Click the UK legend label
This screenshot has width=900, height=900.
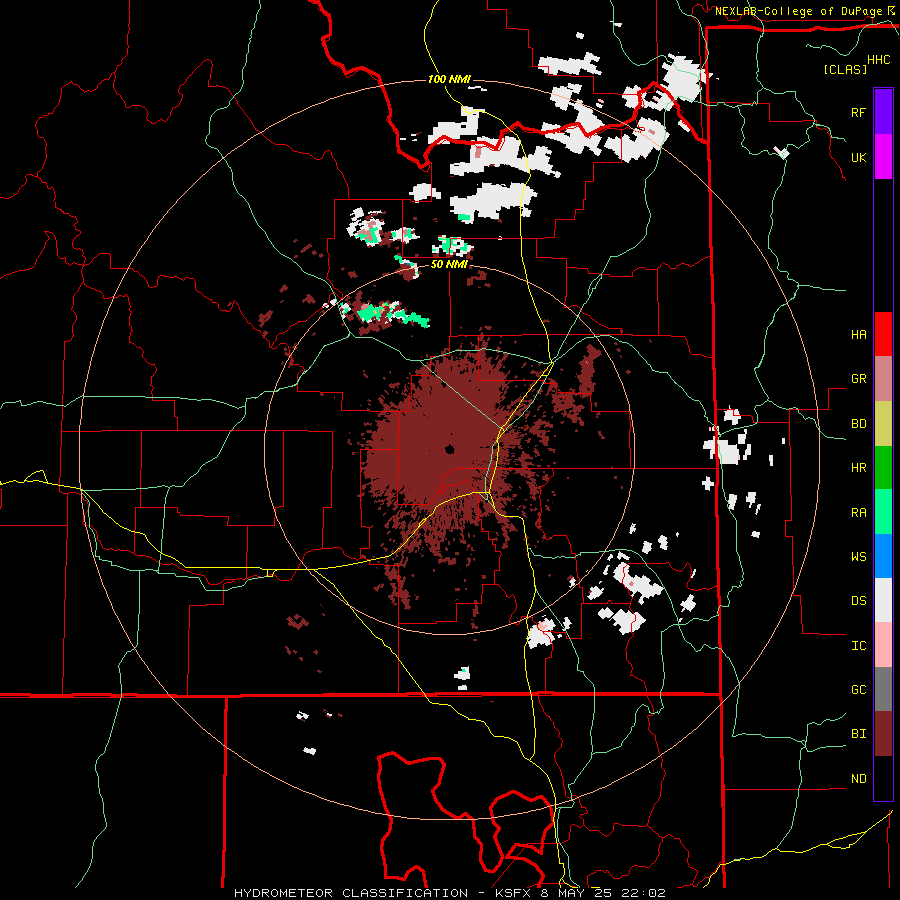(858, 157)
